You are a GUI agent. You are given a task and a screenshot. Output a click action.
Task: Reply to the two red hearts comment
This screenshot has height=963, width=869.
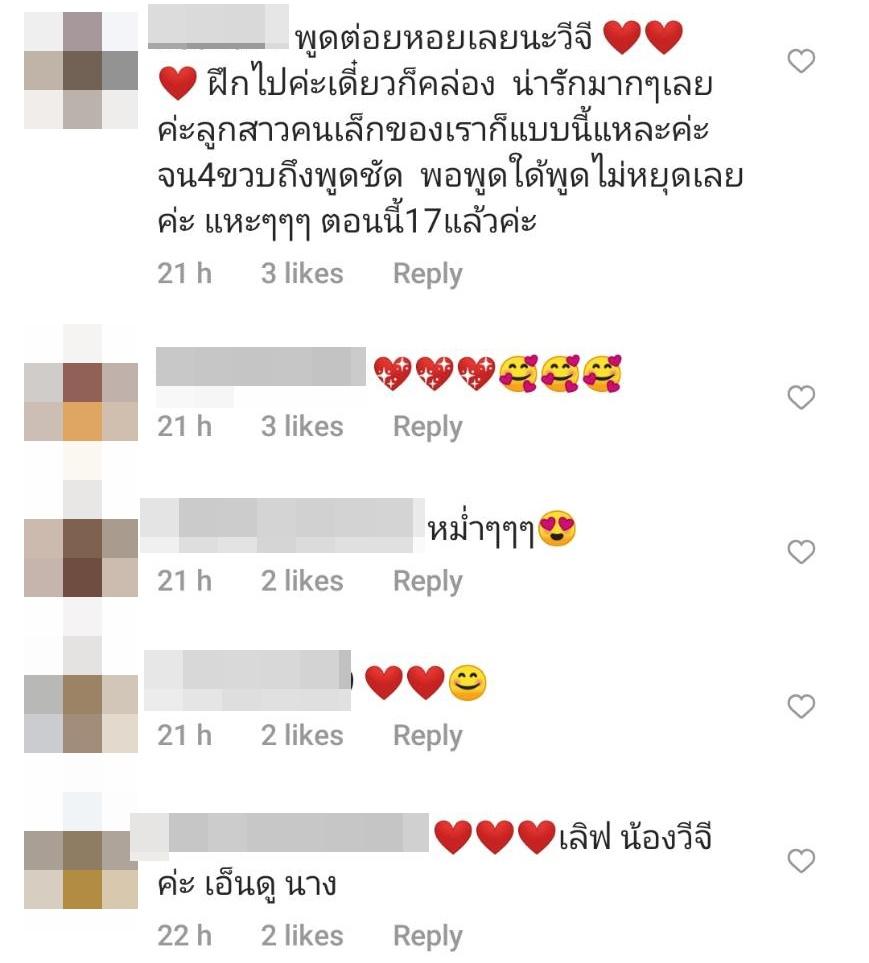(x=427, y=736)
